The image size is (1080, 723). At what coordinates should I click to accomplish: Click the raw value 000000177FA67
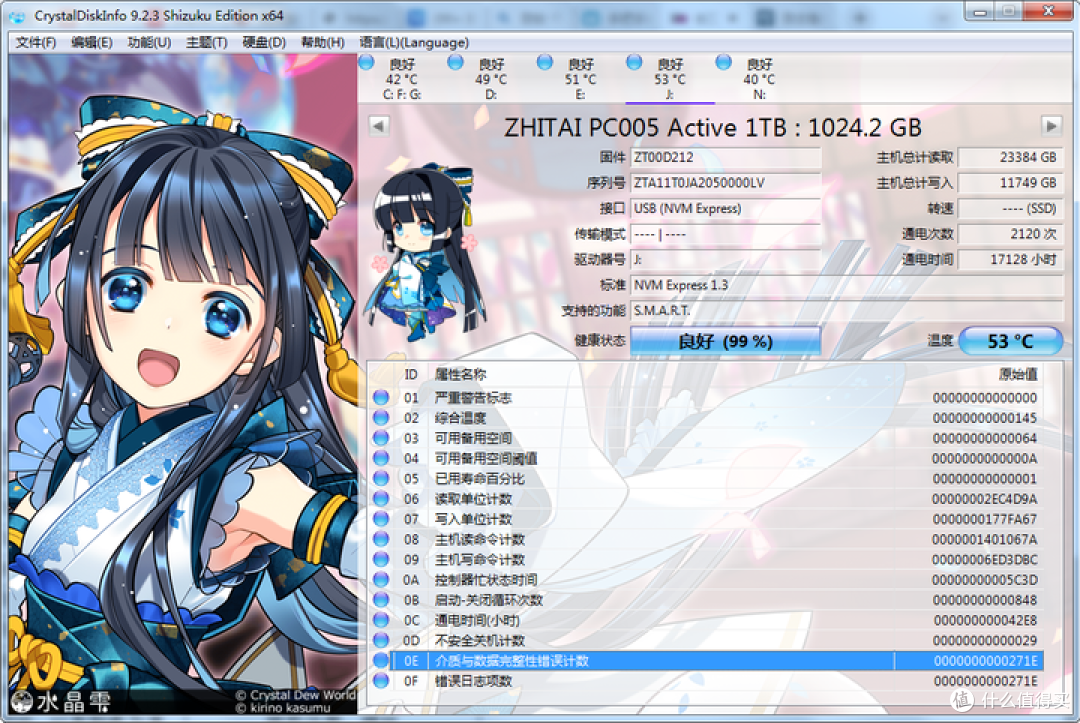[x=985, y=518]
